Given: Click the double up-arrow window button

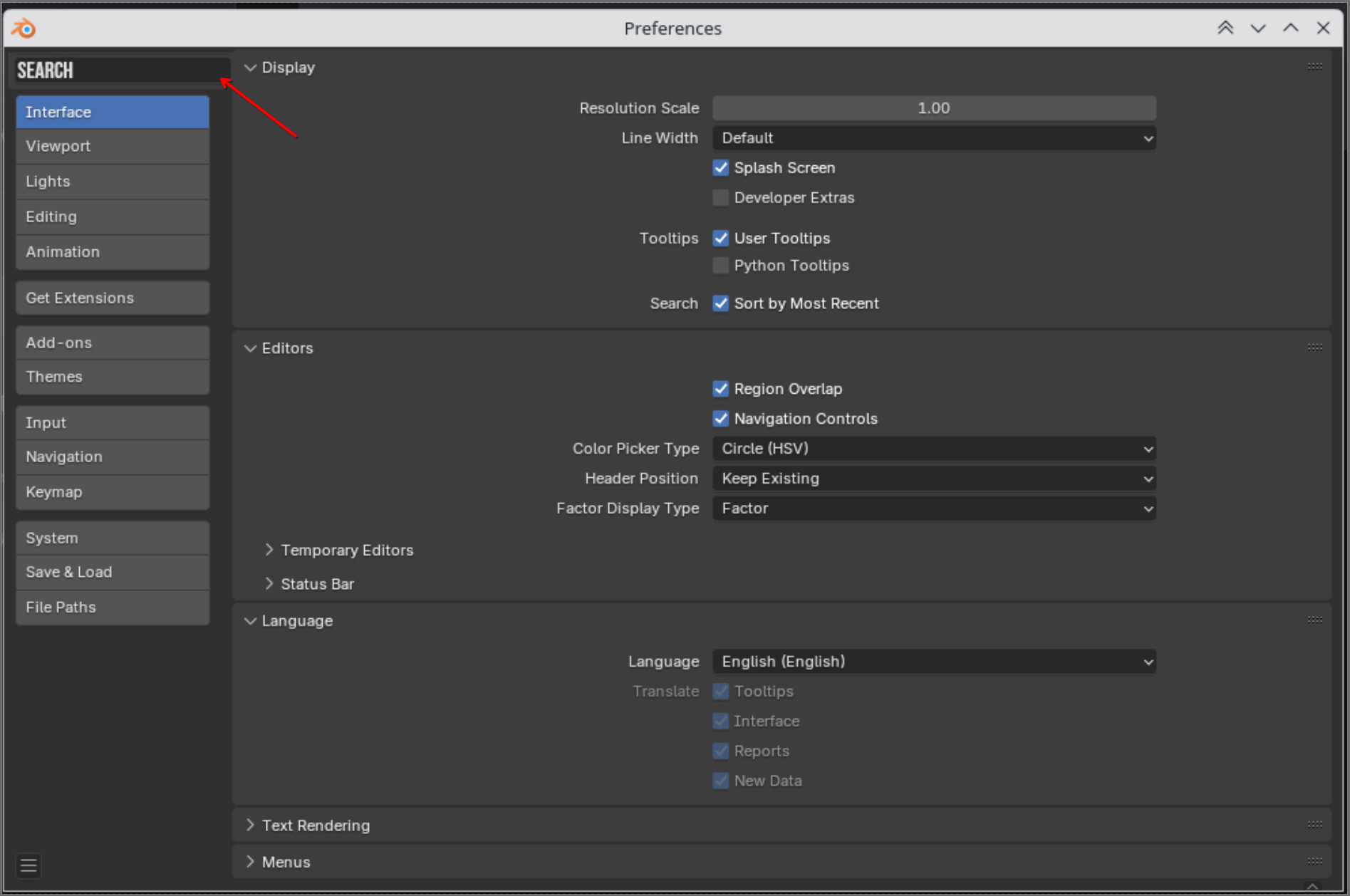Looking at the screenshot, I should coord(1225,28).
